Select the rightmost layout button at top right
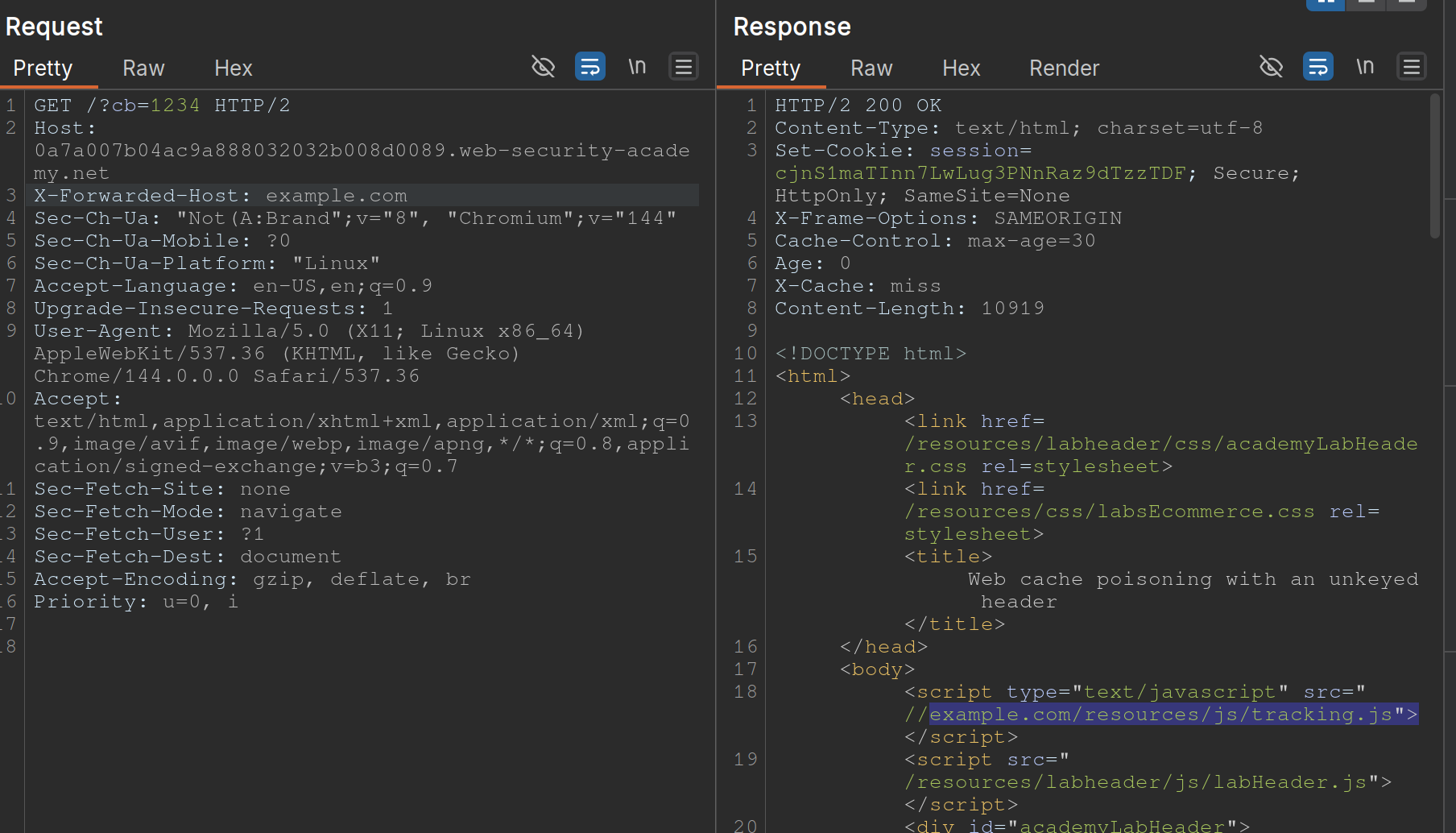Viewport: 1456px width, 833px height. pos(1407,4)
